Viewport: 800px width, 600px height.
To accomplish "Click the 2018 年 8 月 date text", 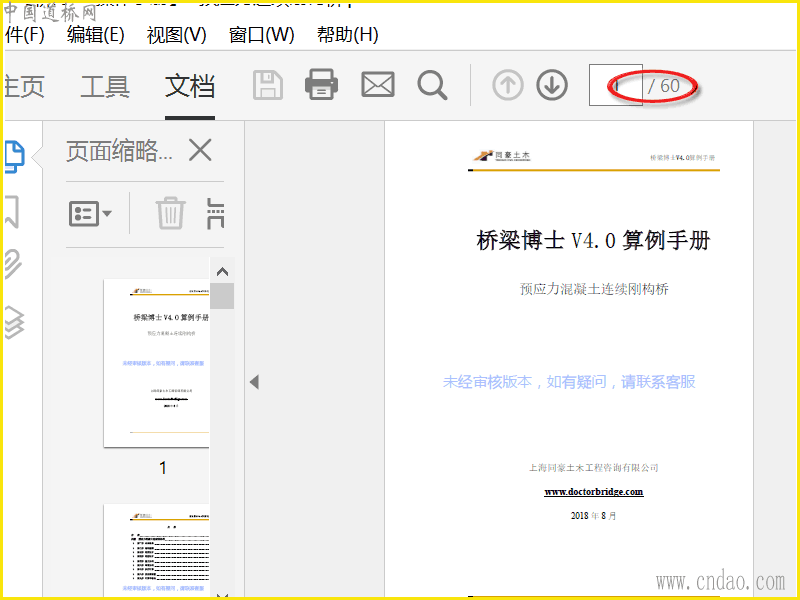I will pyautogui.click(x=593, y=516).
